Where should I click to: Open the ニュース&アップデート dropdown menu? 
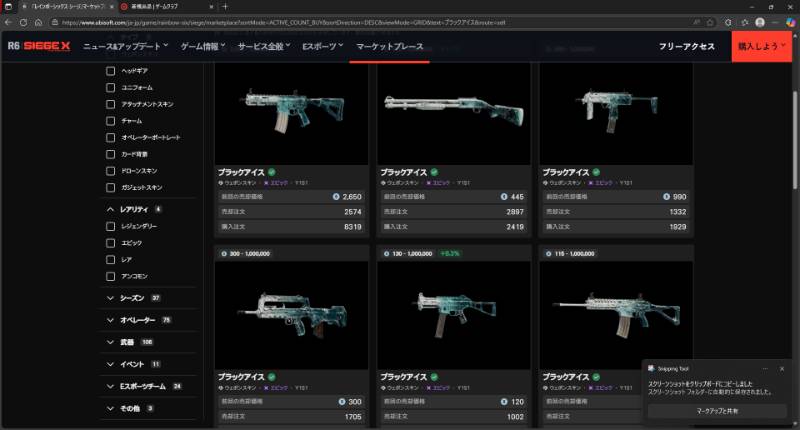(x=126, y=46)
